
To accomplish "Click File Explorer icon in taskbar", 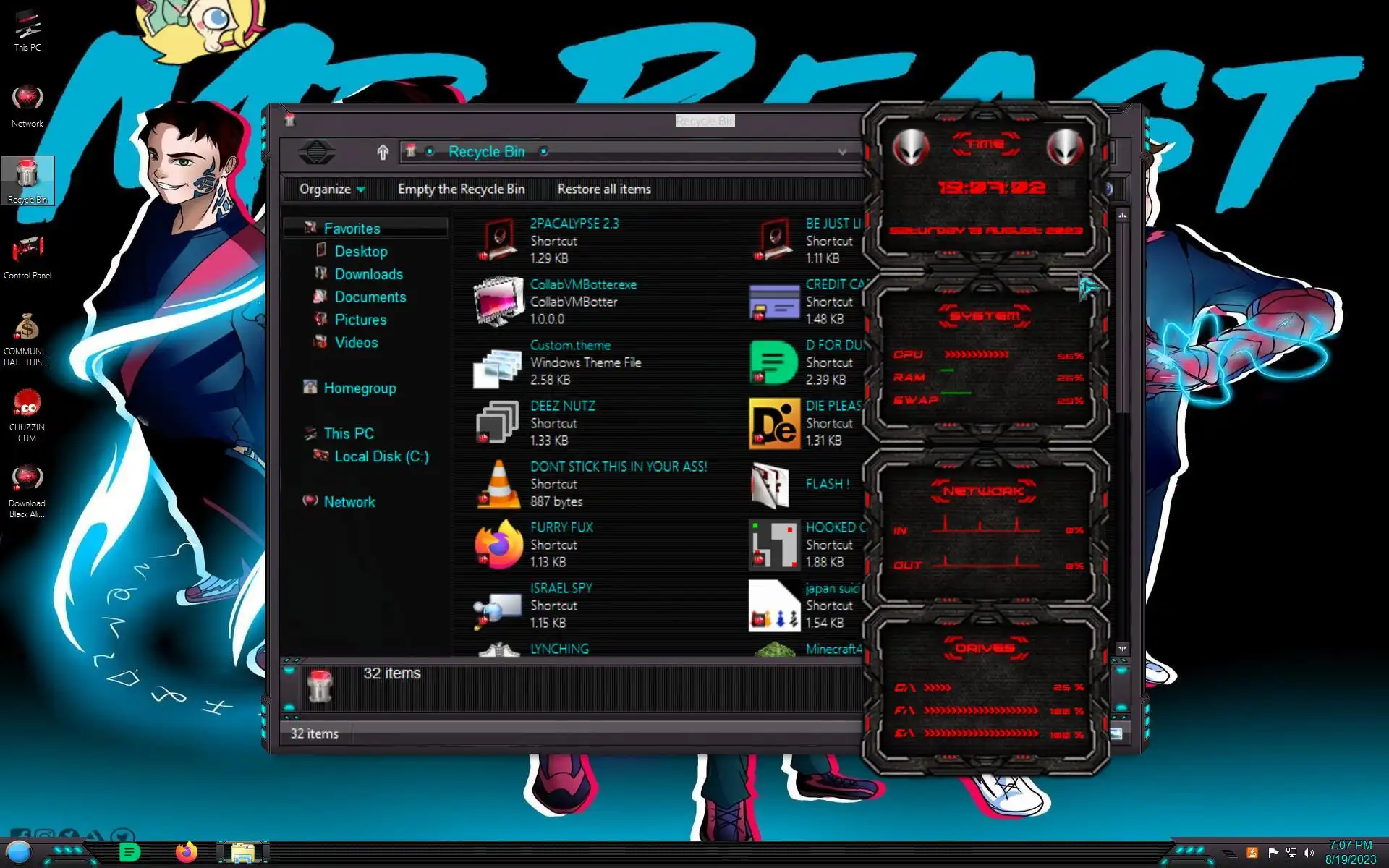I will click(242, 852).
